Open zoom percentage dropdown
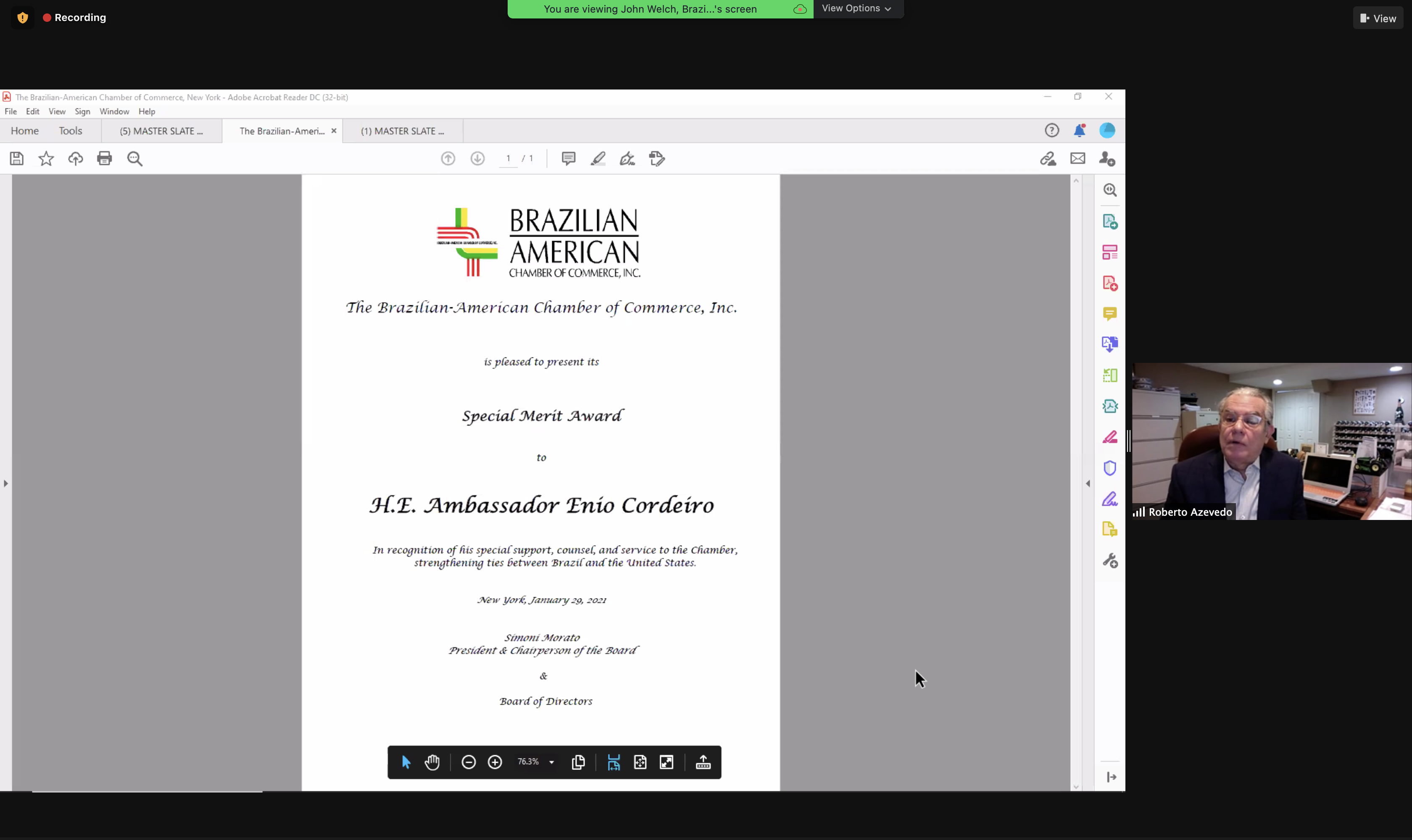Viewport: 1412px width, 840px height. (x=551, y=762)
